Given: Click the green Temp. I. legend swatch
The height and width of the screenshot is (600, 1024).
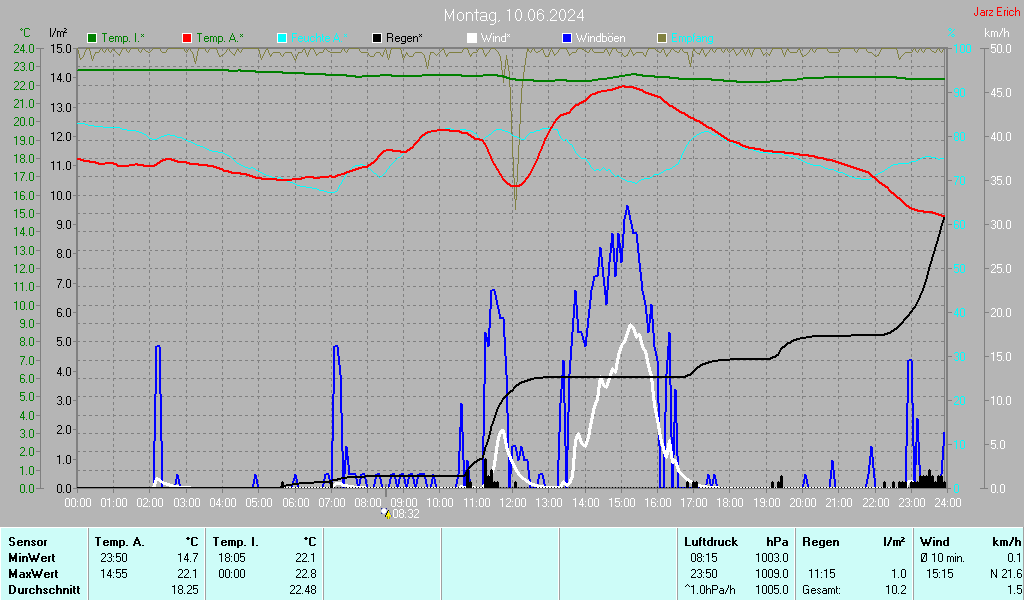Looking at the screenshot, I should [92, 38].
